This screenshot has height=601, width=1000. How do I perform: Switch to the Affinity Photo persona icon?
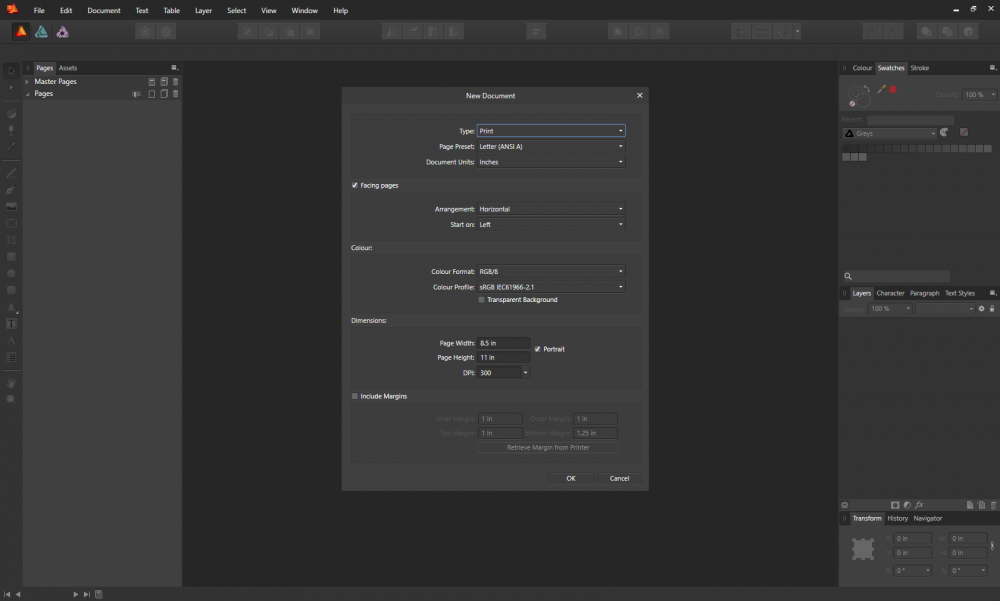[62, 32]
